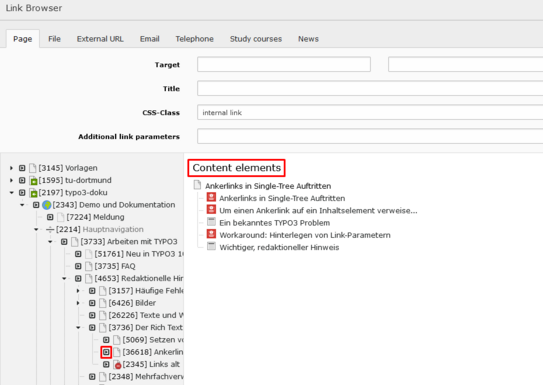
Task: Click red icon of Um einen Ankerlink element
Action: pos(211,210)
